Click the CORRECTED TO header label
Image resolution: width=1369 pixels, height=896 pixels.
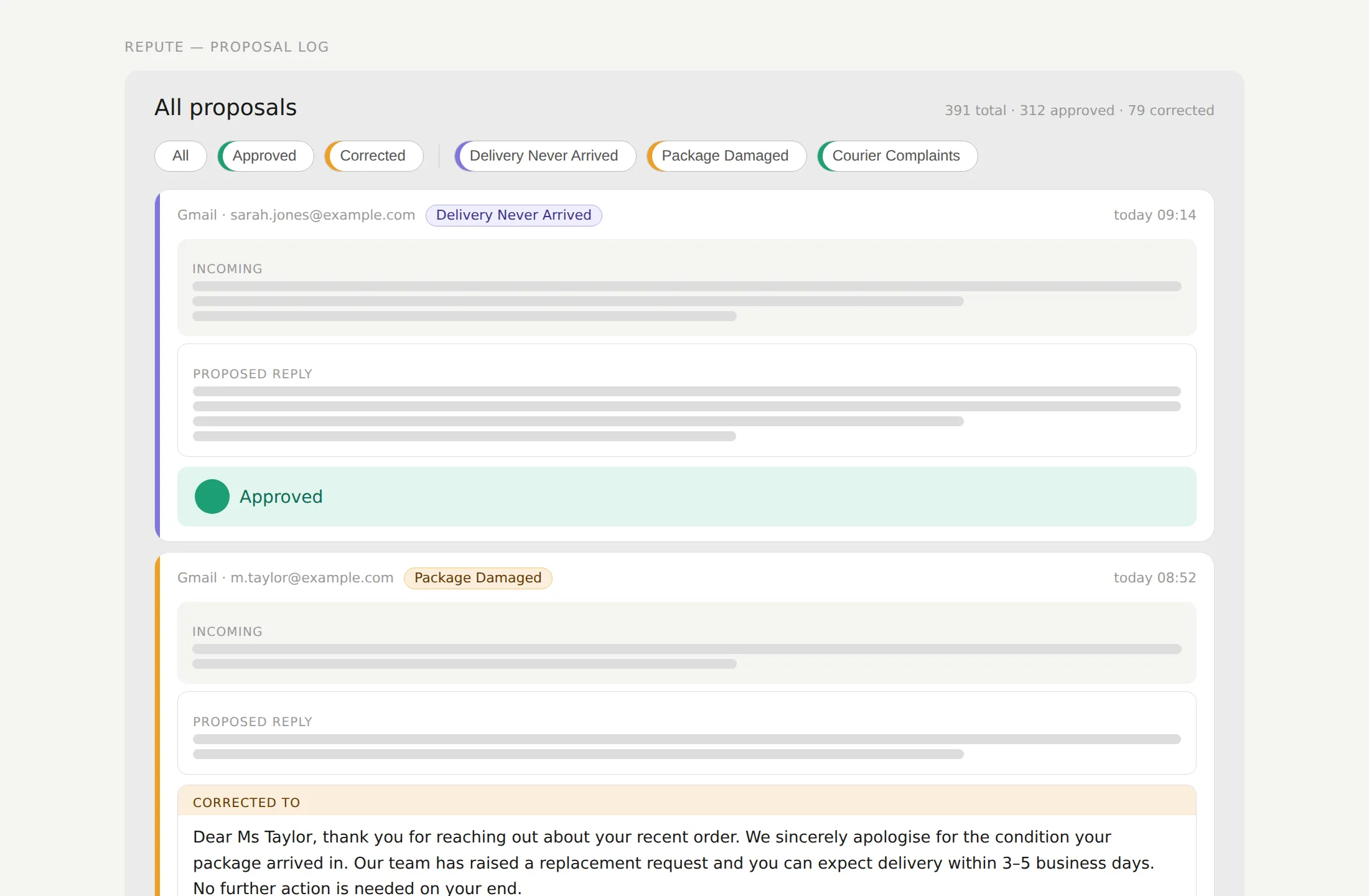[x=246, y=803]
